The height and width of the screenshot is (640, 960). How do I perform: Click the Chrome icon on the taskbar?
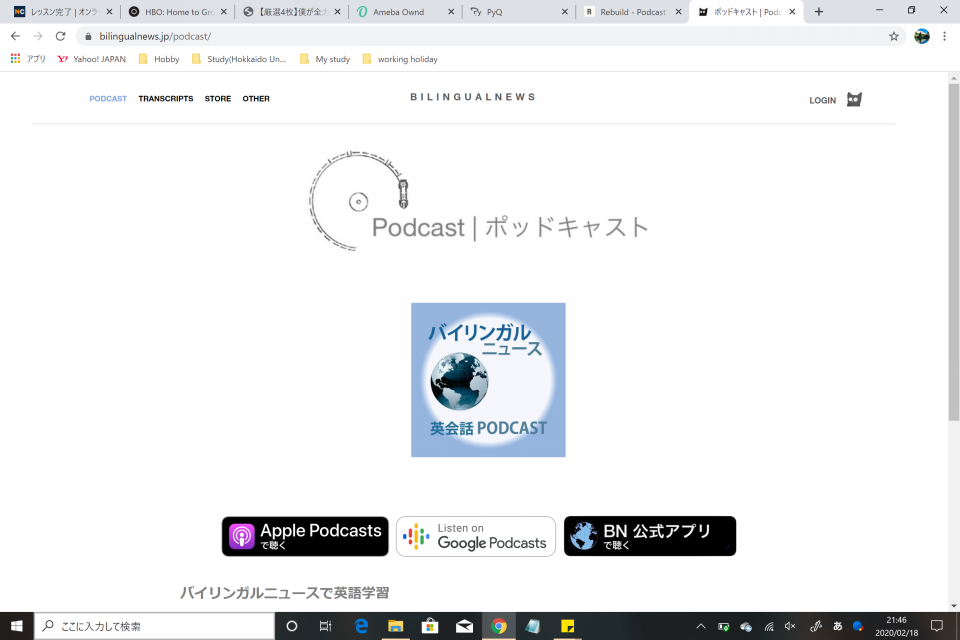tap(498, 626)
